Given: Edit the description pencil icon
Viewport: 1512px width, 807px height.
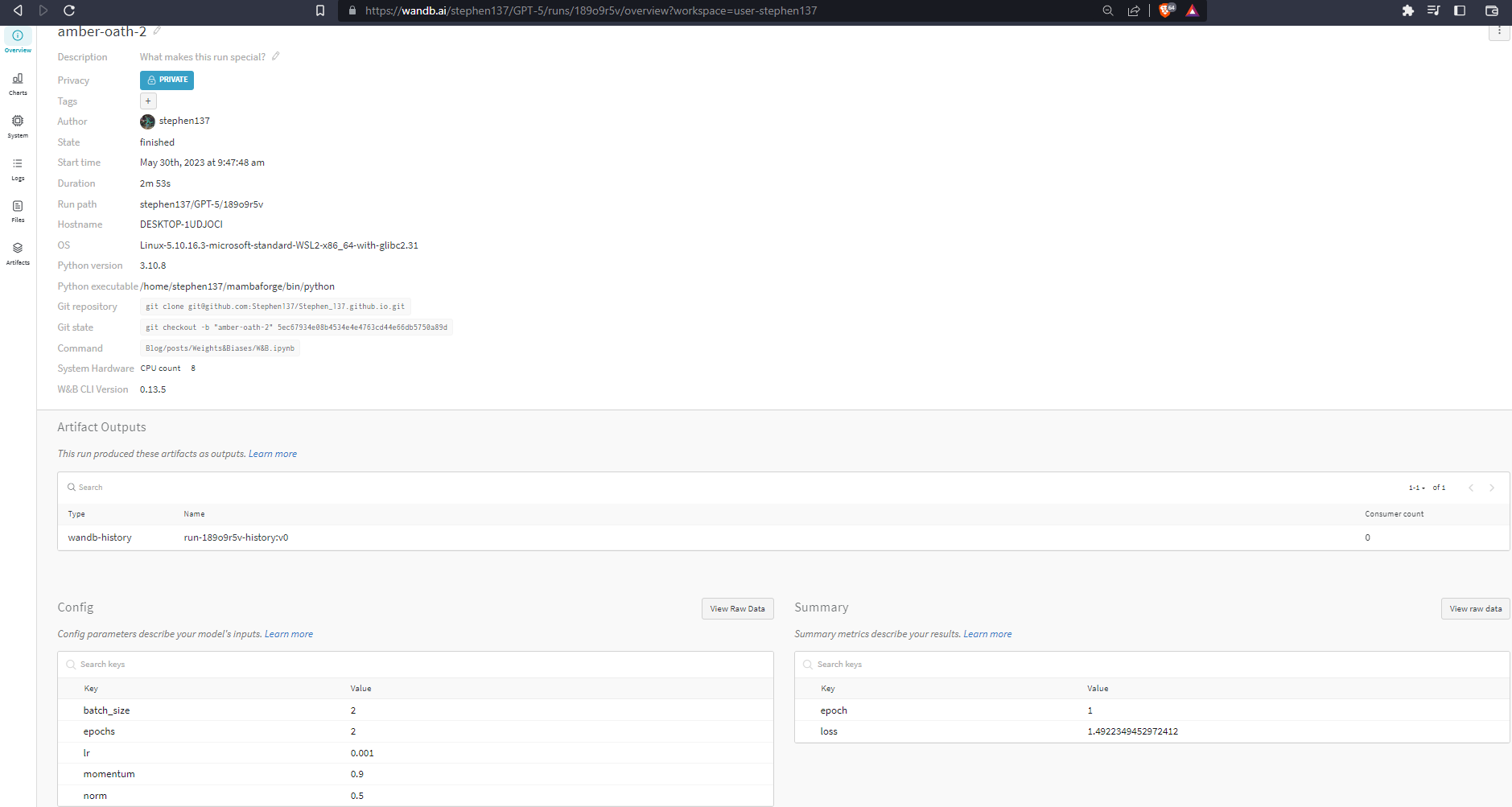Looking at the screenshot, I should 276,56.
